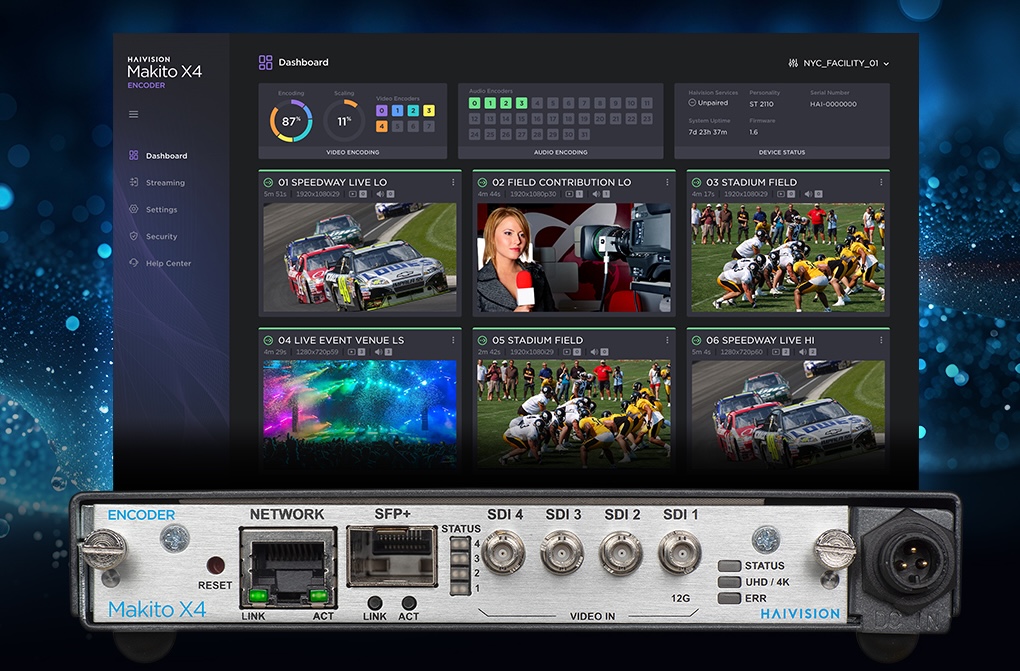Screen dimensions: 1020x671
Task: Click audio speaker icon on 06 SPEEDWAY LIVE HI card
Action: (x=802, y=352)
